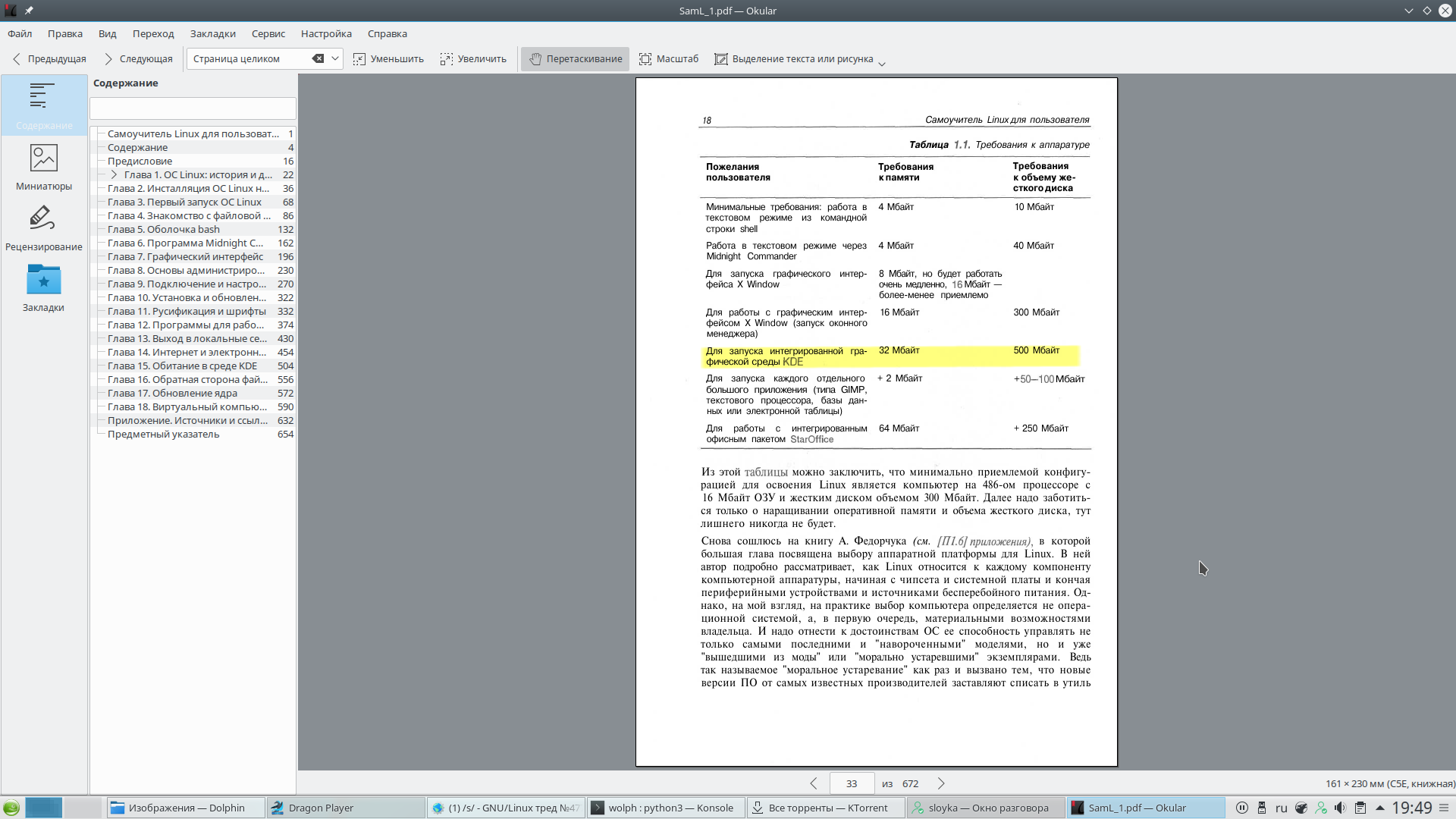Open the Contents sidebar panel
Screen dimensions: 1456x819
[44, 105]
